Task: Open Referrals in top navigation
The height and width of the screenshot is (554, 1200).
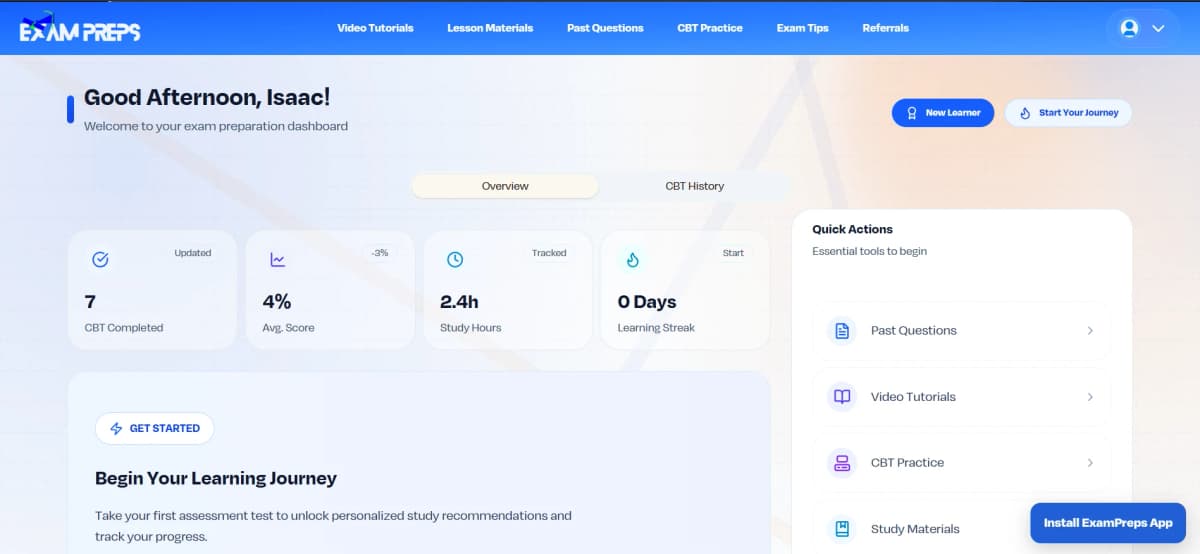Action: (886, 28)
